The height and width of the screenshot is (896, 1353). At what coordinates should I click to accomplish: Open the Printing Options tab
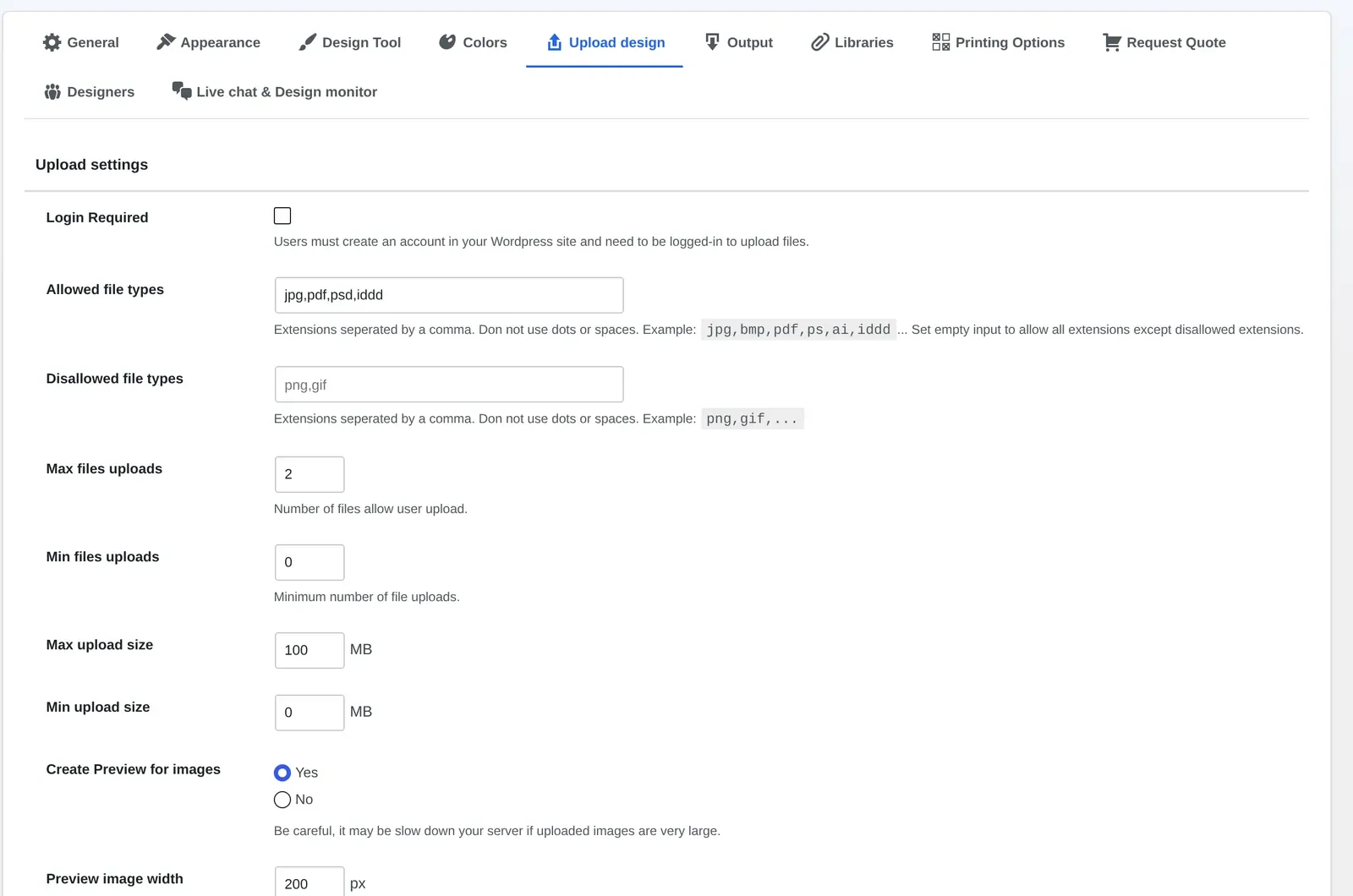[999, 42]
